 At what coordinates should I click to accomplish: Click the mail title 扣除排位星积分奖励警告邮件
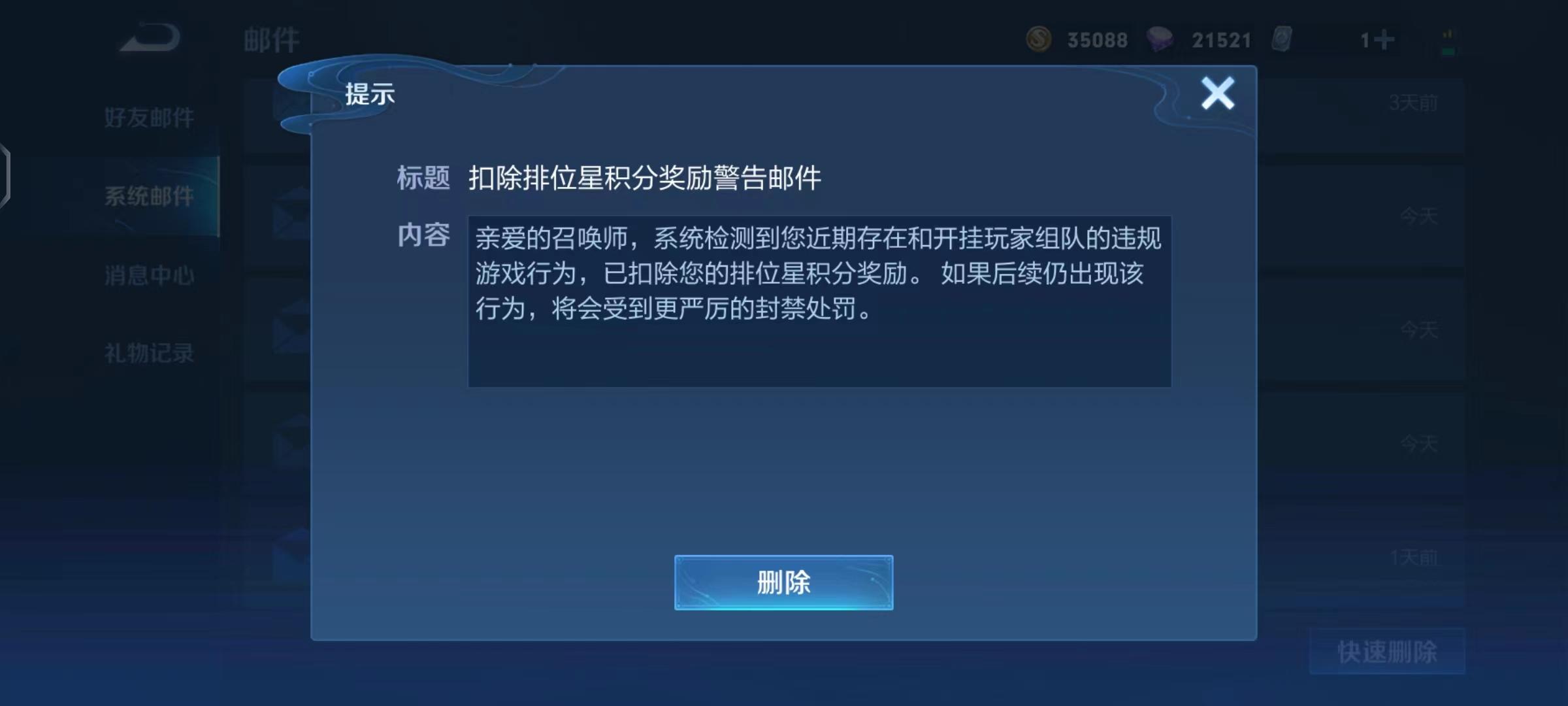pyautogui.click(x=645, y=178)
